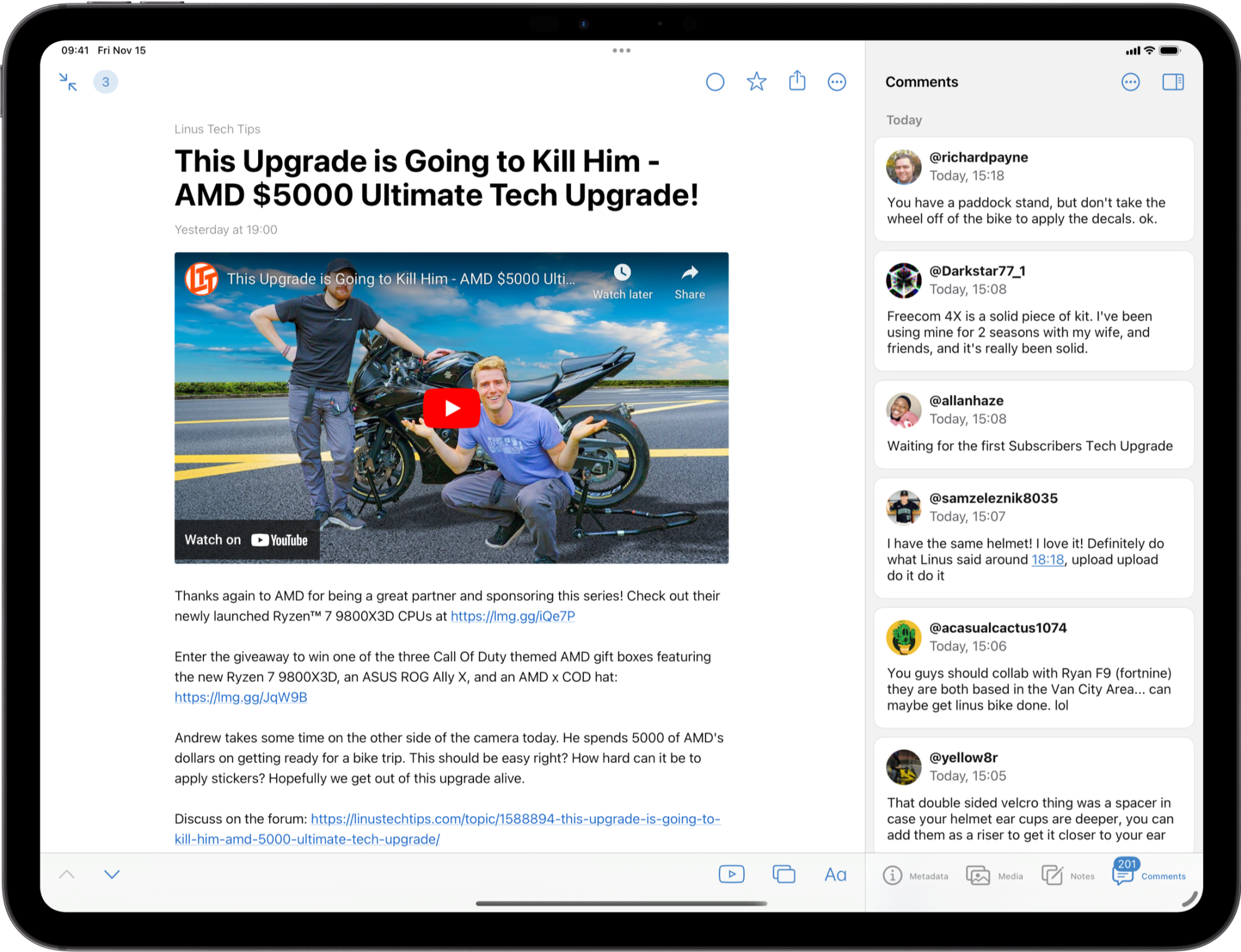Toggle the sidebar panel icon
Image resolution: width=1241 pixels, height=952 pixels.
[1173, 82]
